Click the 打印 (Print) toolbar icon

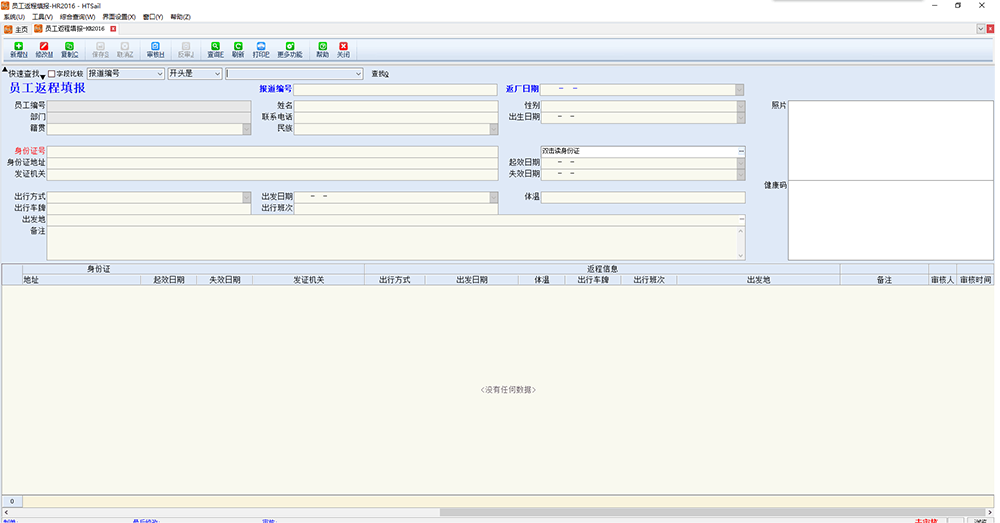[x=261, y=49]
